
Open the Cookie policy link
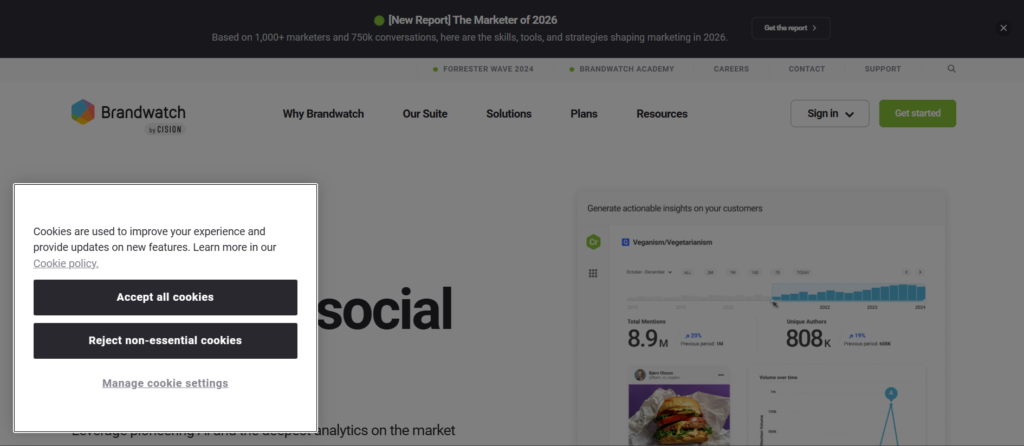(66, 264)
